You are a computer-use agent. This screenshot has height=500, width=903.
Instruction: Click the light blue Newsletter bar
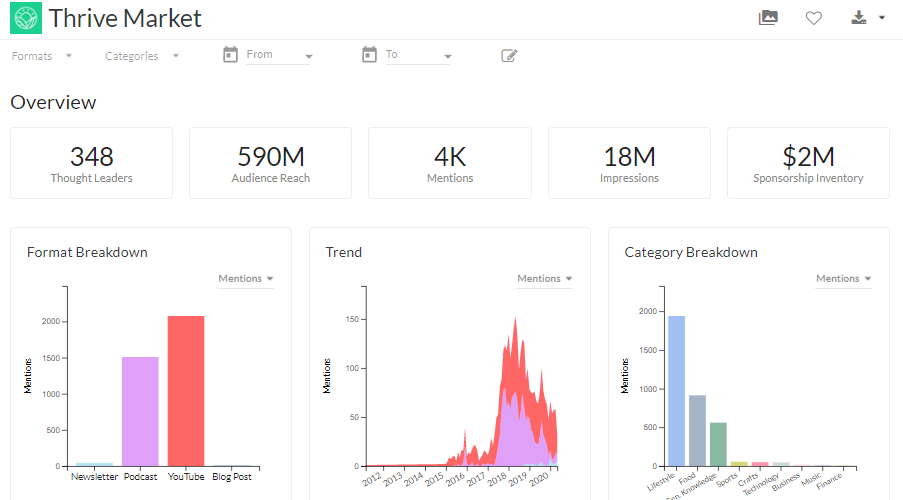(94, 464)
